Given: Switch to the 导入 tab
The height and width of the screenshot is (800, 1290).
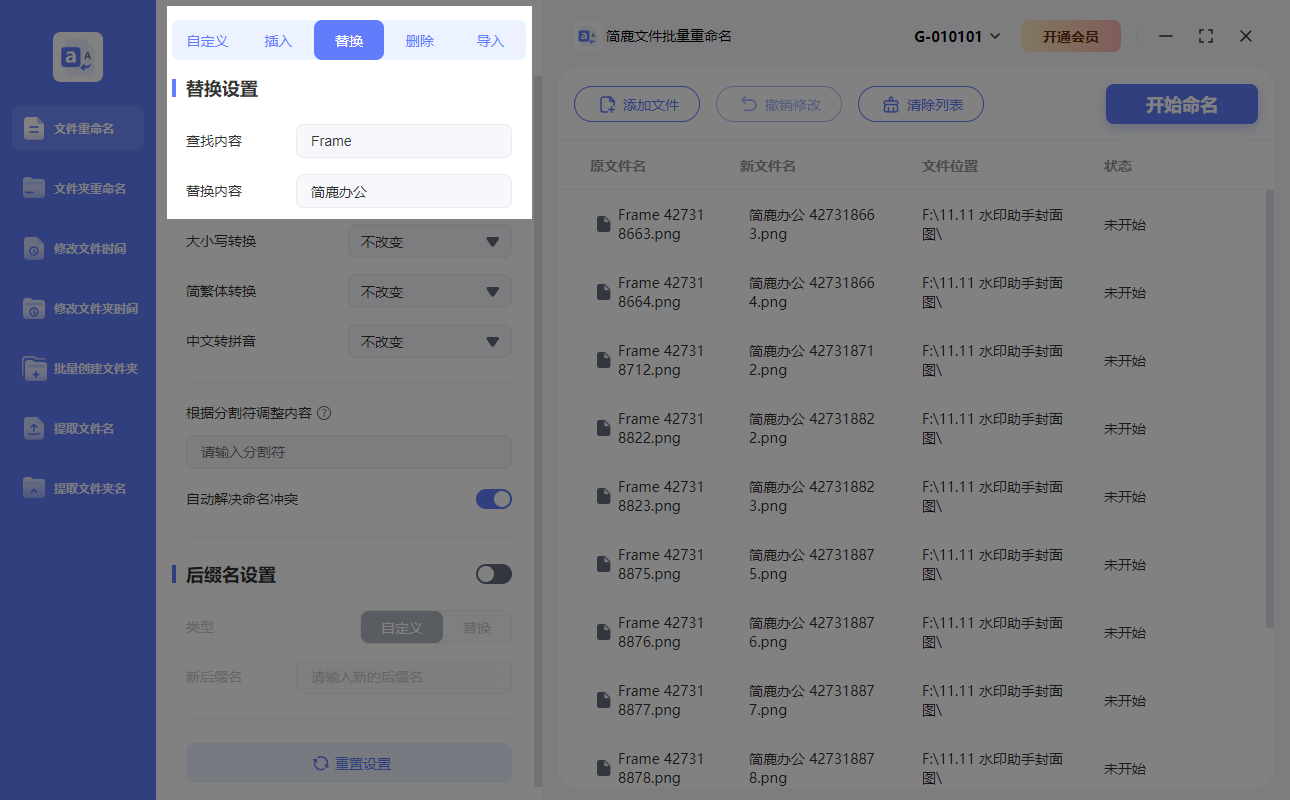Looking at the screenshot, I should pos(490,41).
